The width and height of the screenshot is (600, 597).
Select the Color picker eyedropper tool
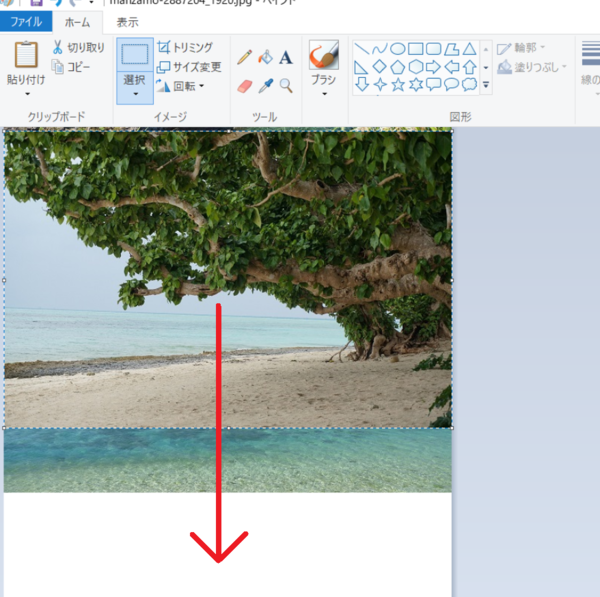point(265,86)
